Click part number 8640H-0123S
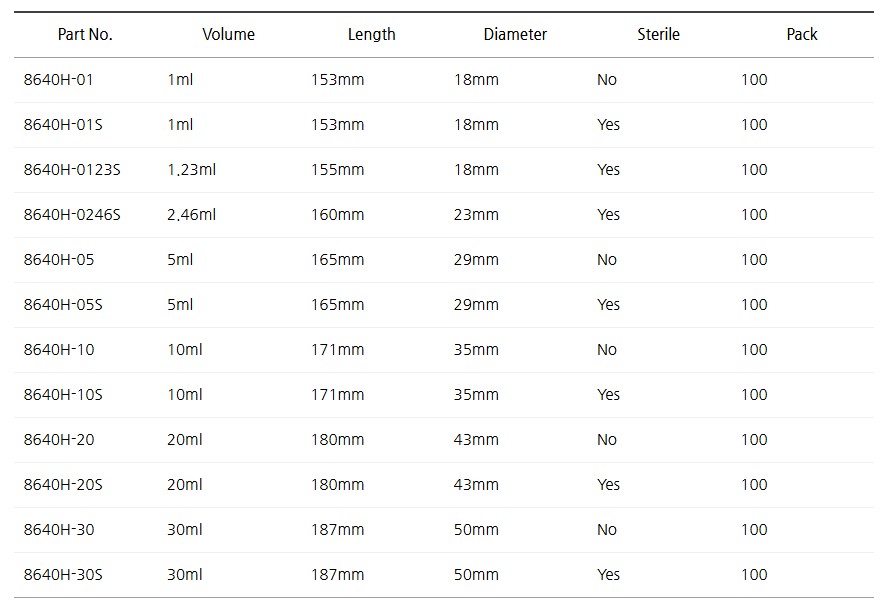The height and width of the screenshot is (603, 895). tap(72, 170)
